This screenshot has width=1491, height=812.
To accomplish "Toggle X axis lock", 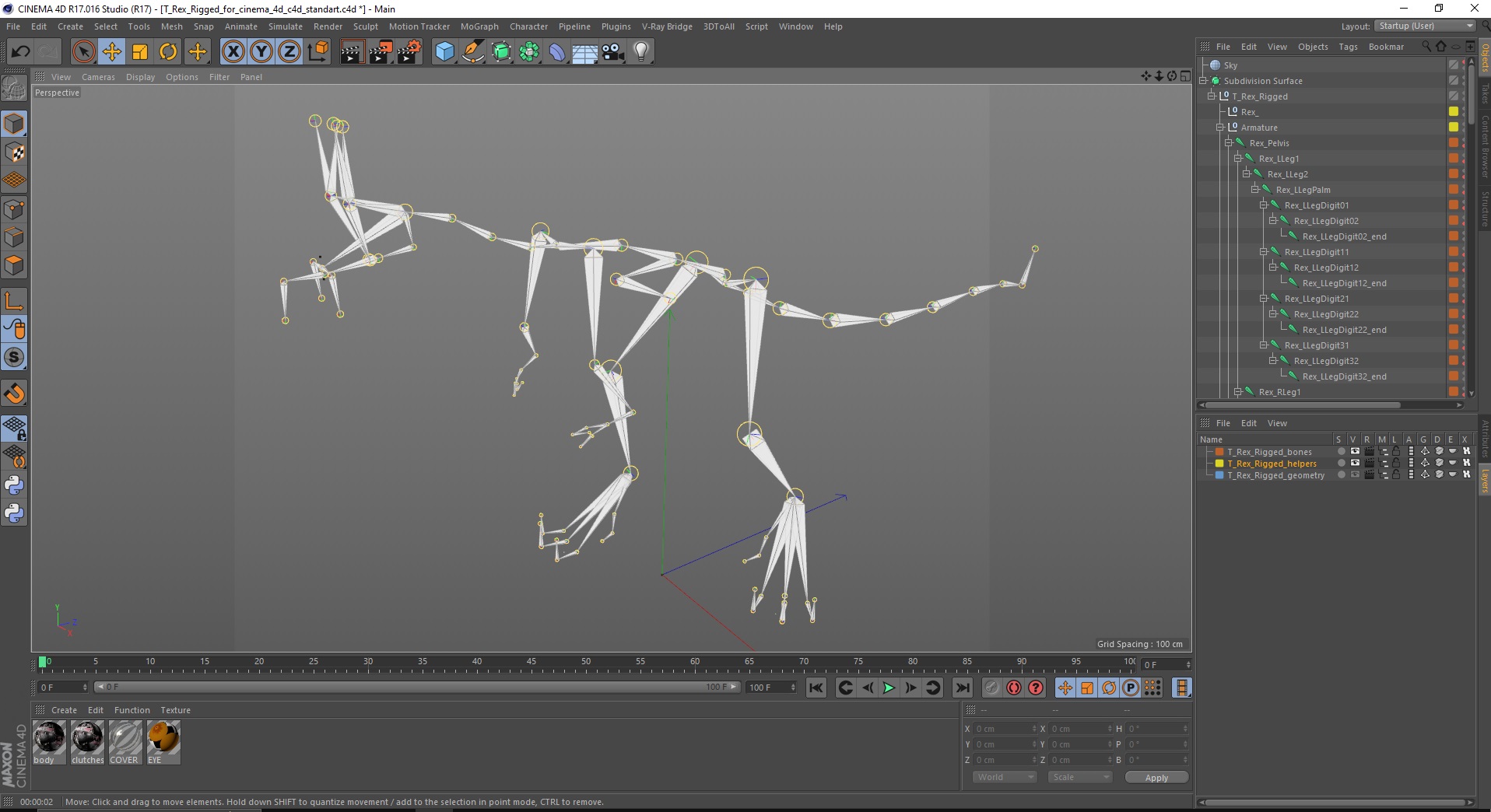I will pos(233,52).
